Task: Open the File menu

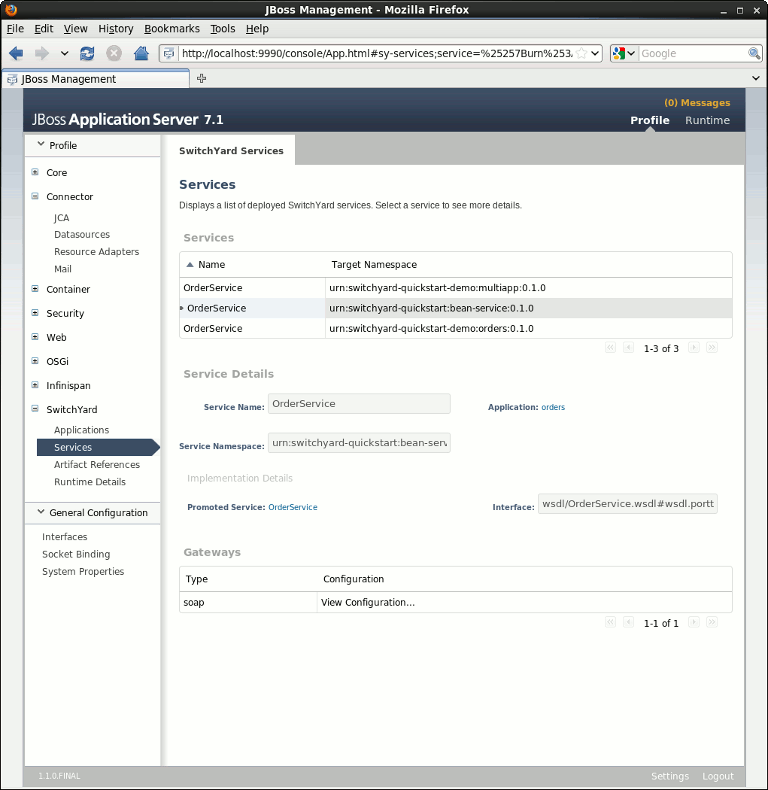Action: click(15, 29)
